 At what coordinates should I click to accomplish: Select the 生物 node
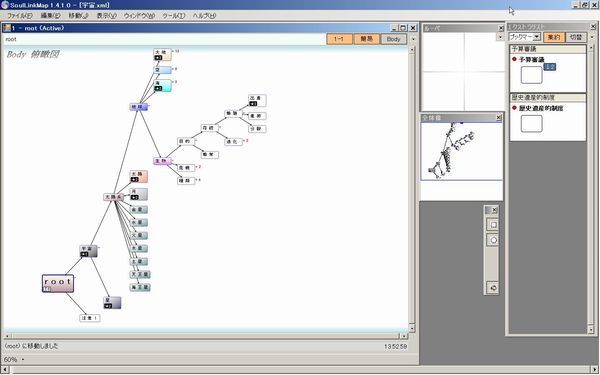pyautogui.click(x=162, y=161)
